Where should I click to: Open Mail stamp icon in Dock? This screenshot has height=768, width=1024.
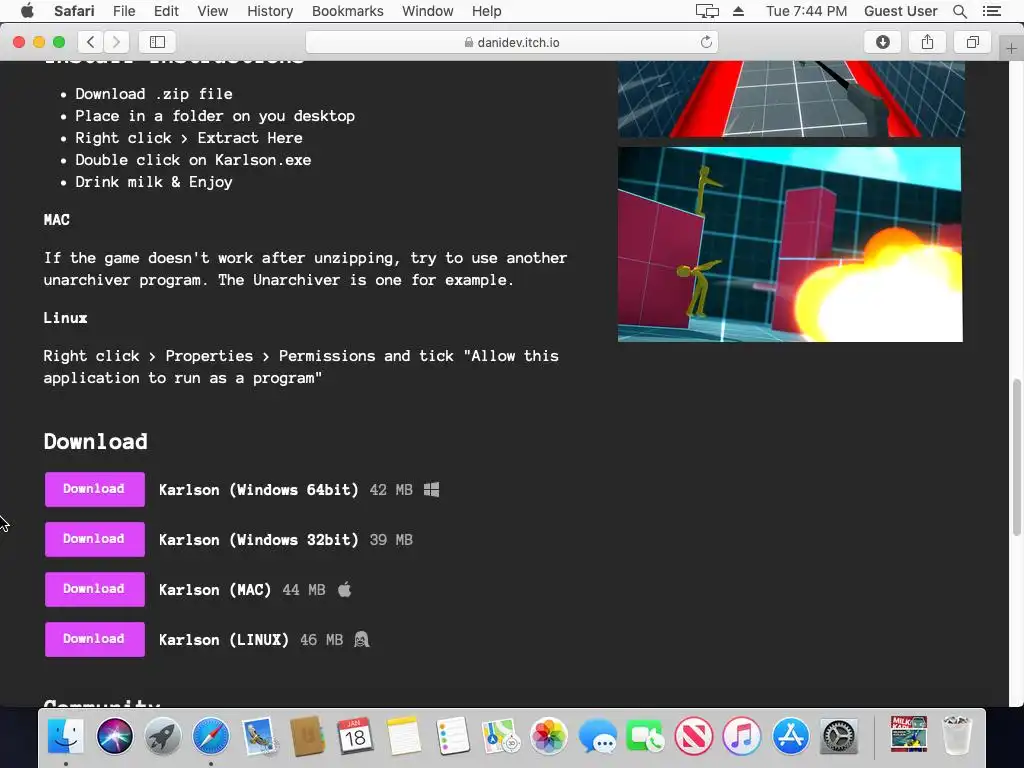[x=259, y=736]
